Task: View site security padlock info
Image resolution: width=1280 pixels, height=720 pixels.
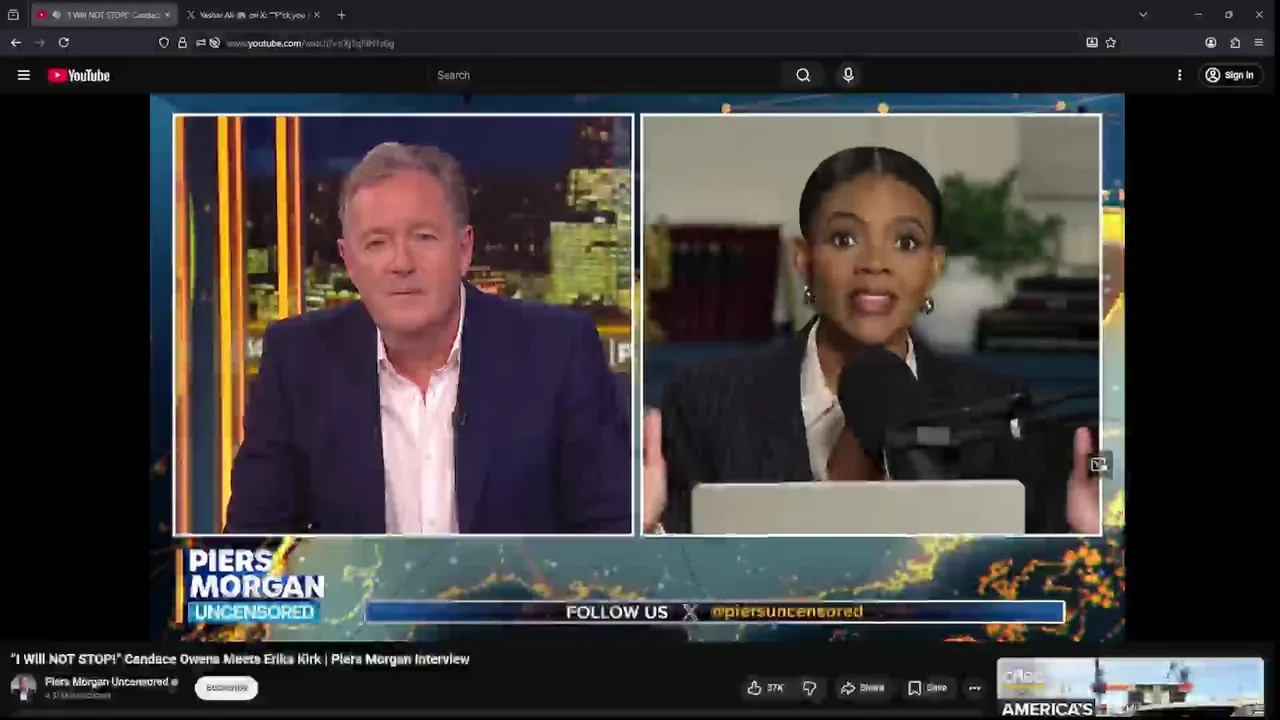Action: point(182,43)
